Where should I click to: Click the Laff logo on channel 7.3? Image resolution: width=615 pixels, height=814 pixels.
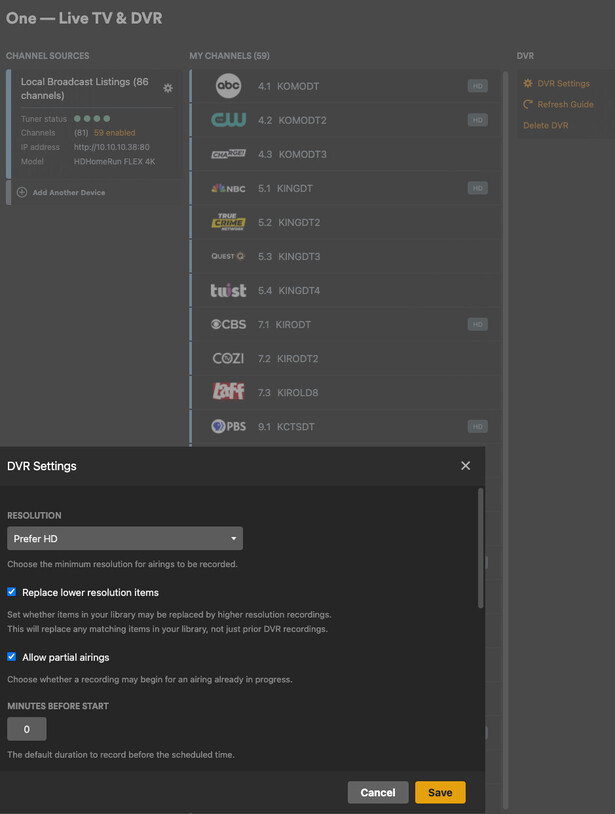pyautogui.click(x=228, y=391)
